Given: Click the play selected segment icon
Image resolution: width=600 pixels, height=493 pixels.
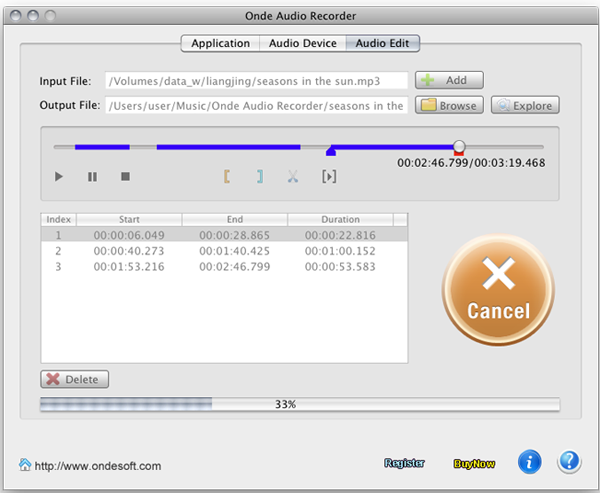Looking at the screenshot, I should pos(329,177).
